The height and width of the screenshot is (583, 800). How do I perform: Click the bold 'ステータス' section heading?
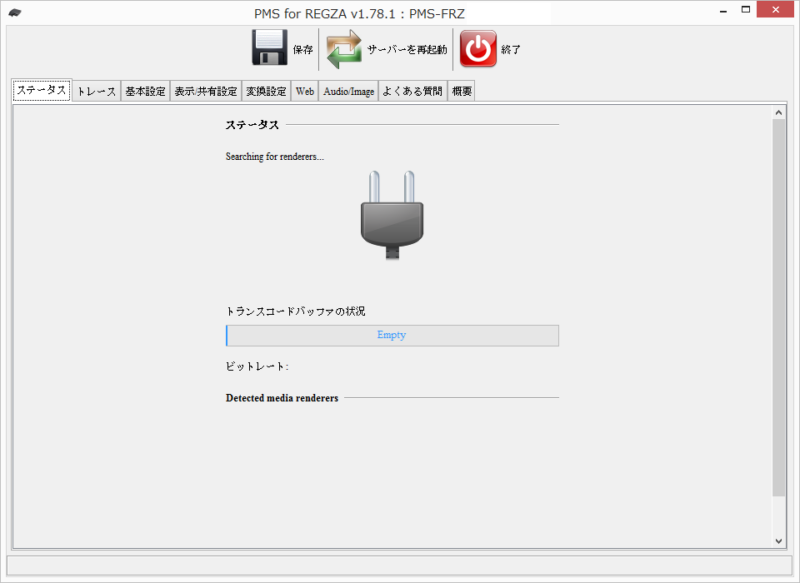click(x=252, y=125)
